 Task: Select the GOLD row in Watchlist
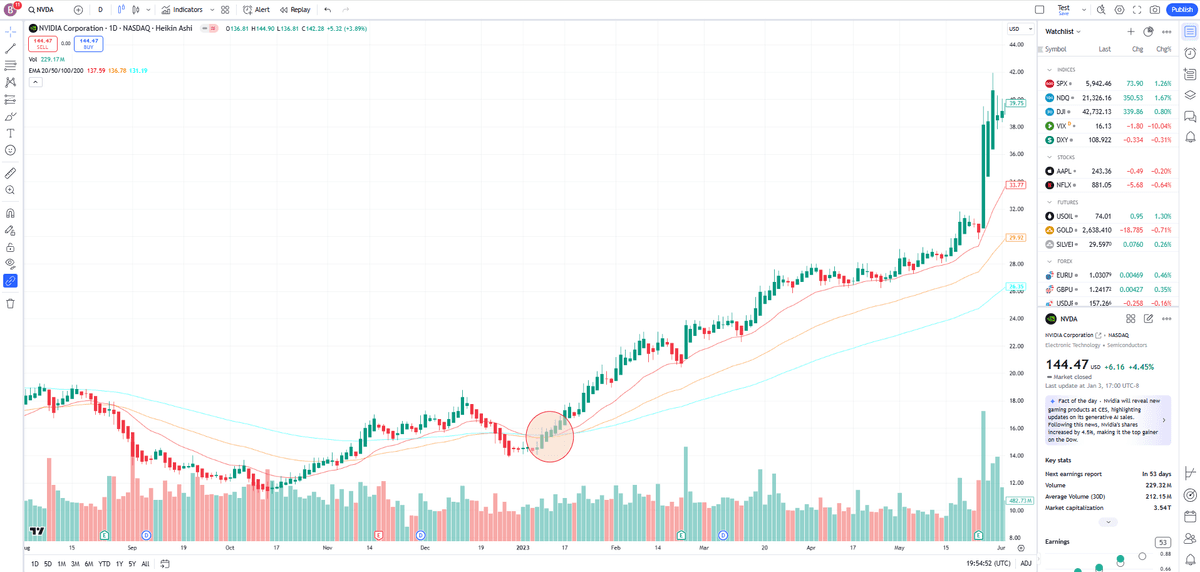click(x=1108, y=230)
